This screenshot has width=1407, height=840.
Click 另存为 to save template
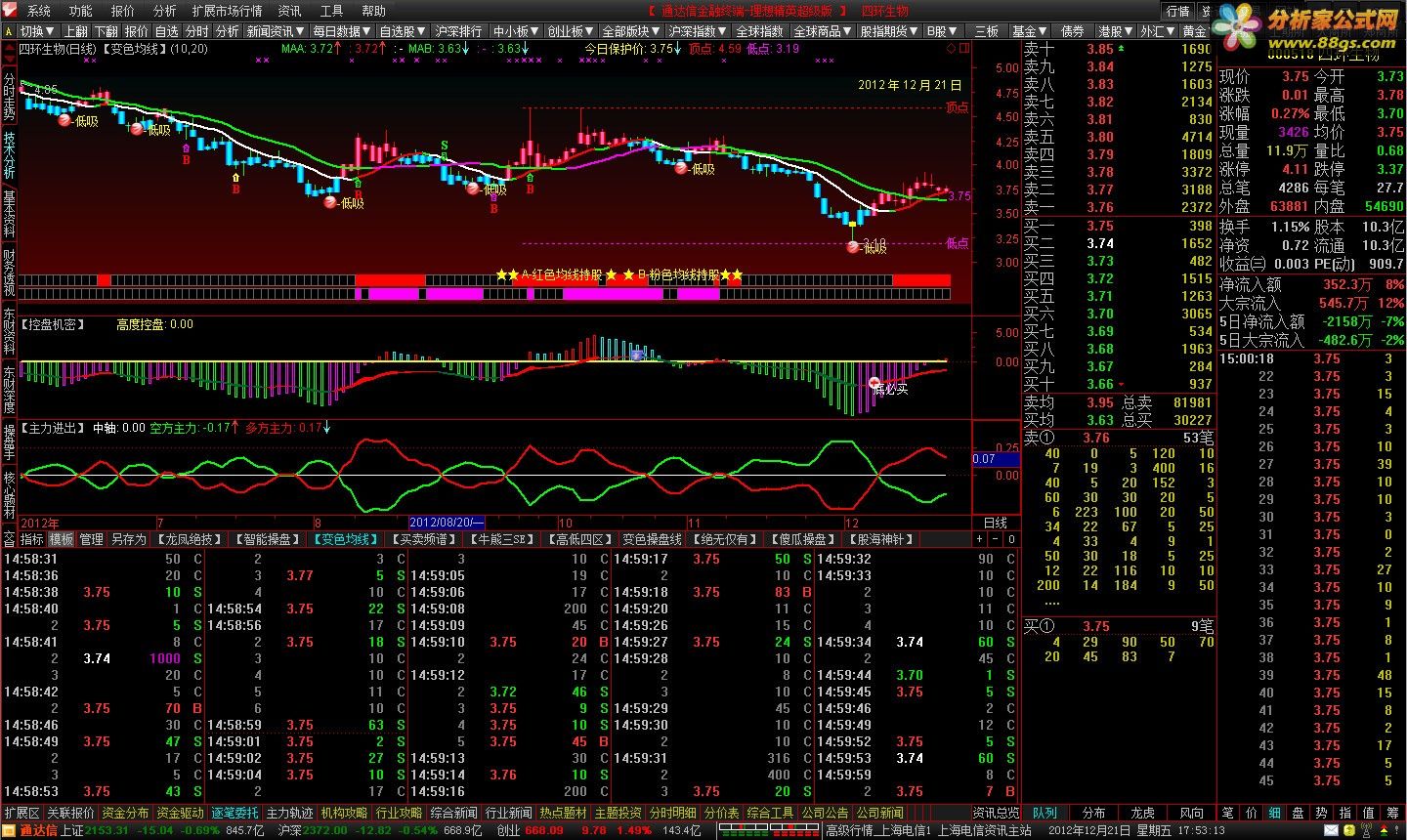[x=128, y=539]
